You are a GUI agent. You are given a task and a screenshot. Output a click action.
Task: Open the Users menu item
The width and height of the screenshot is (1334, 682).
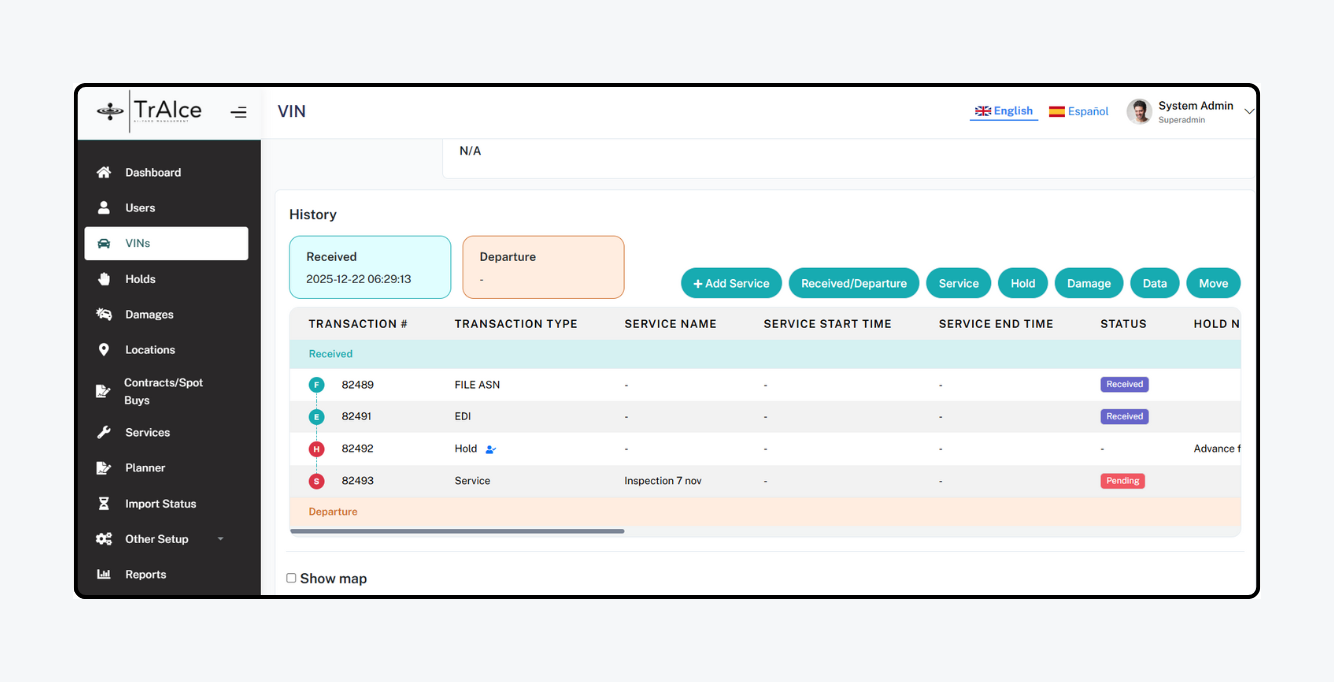coord(140,208)
